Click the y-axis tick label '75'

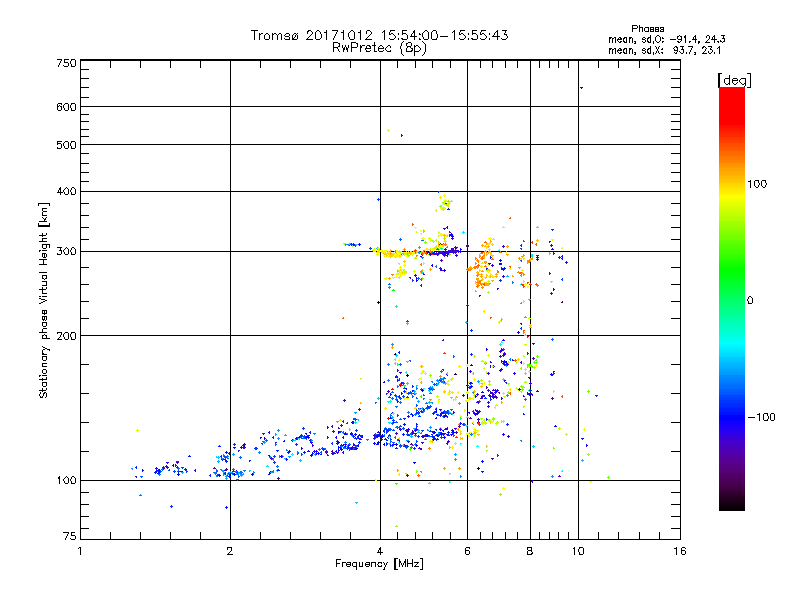(70, 536)
